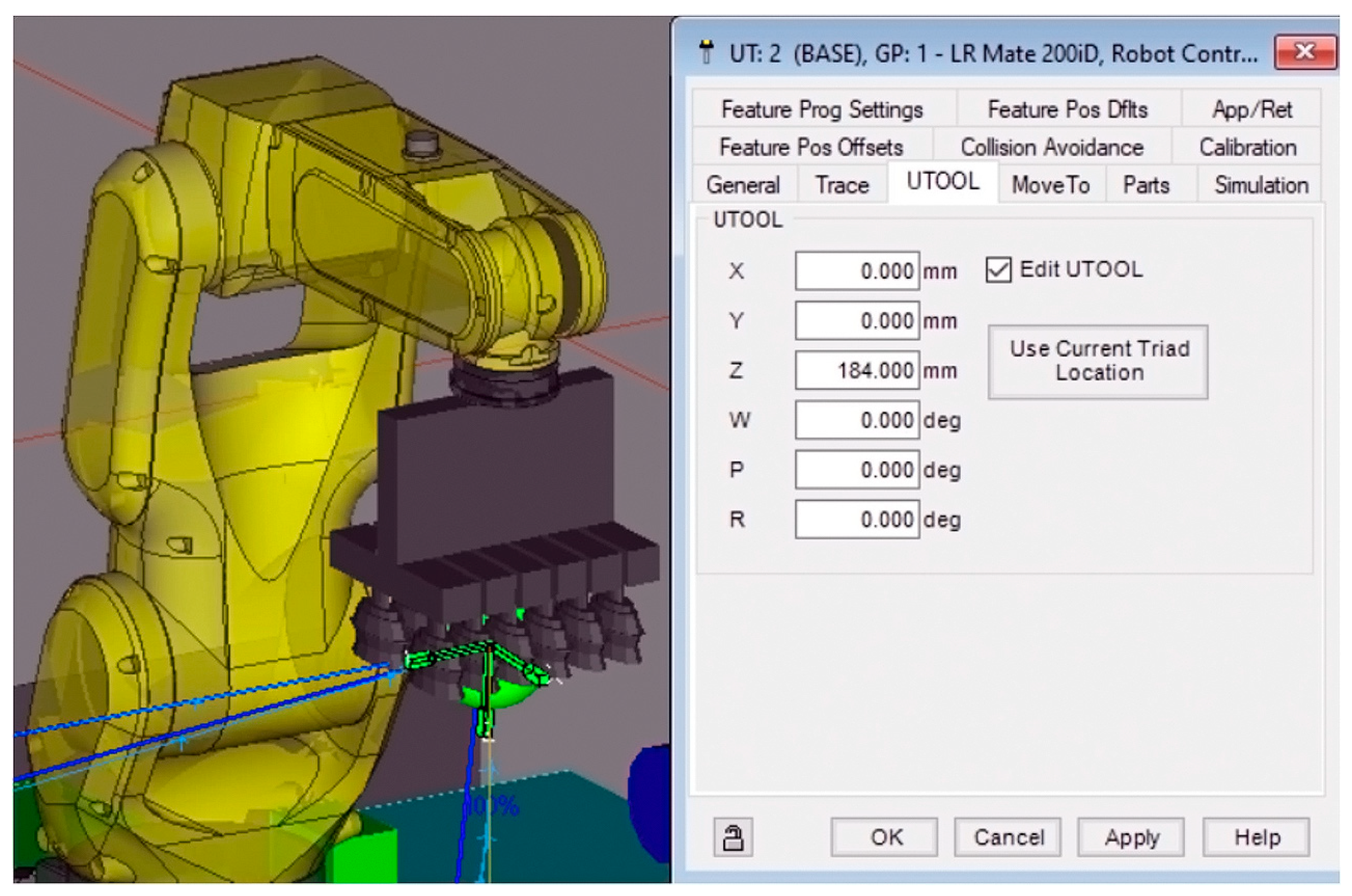Confirm with the OK button
This screenshot has height=896, width=1352.
[x=884, y=837]
